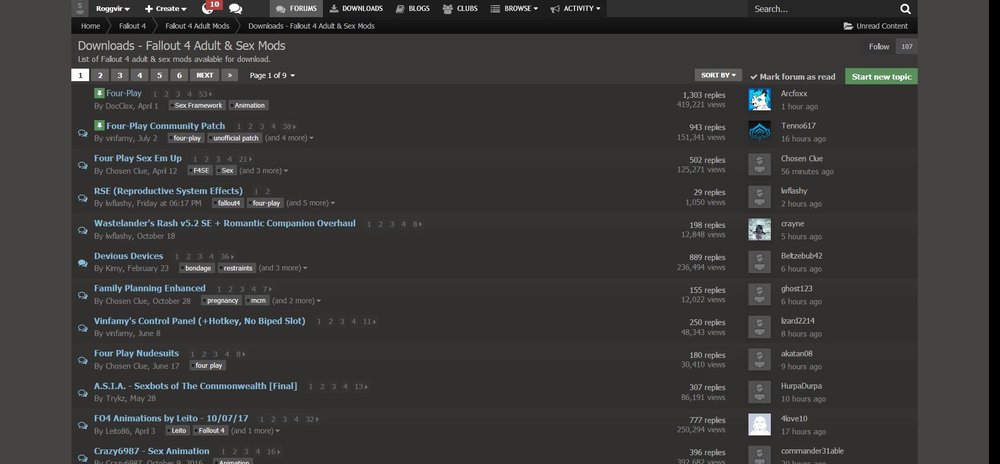Expand '(and 2 more)' tags on Family Planning Enhanced
The image size is (1000, 464).
pyautogui.click(x=297, y=300)
